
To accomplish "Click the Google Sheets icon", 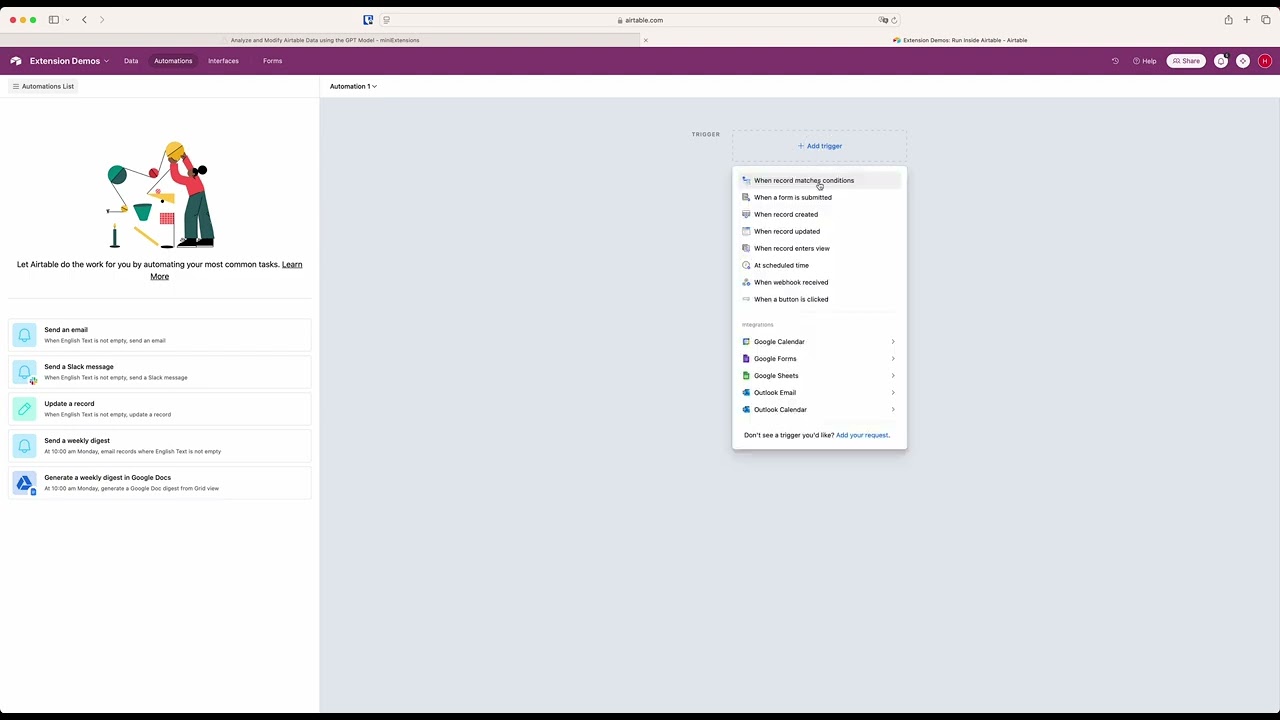I will tap(746, 376).
